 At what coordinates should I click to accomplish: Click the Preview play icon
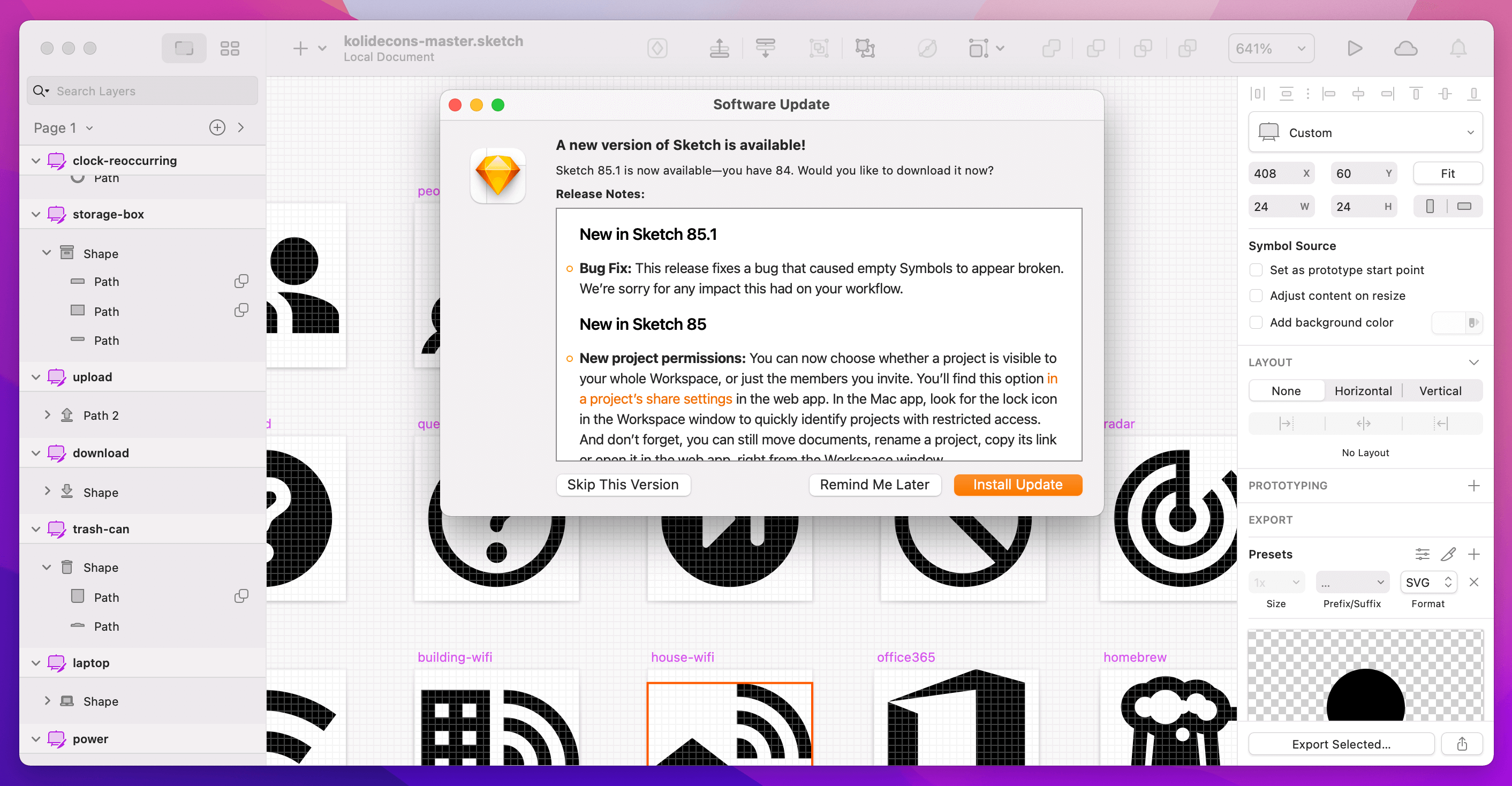1355,48
